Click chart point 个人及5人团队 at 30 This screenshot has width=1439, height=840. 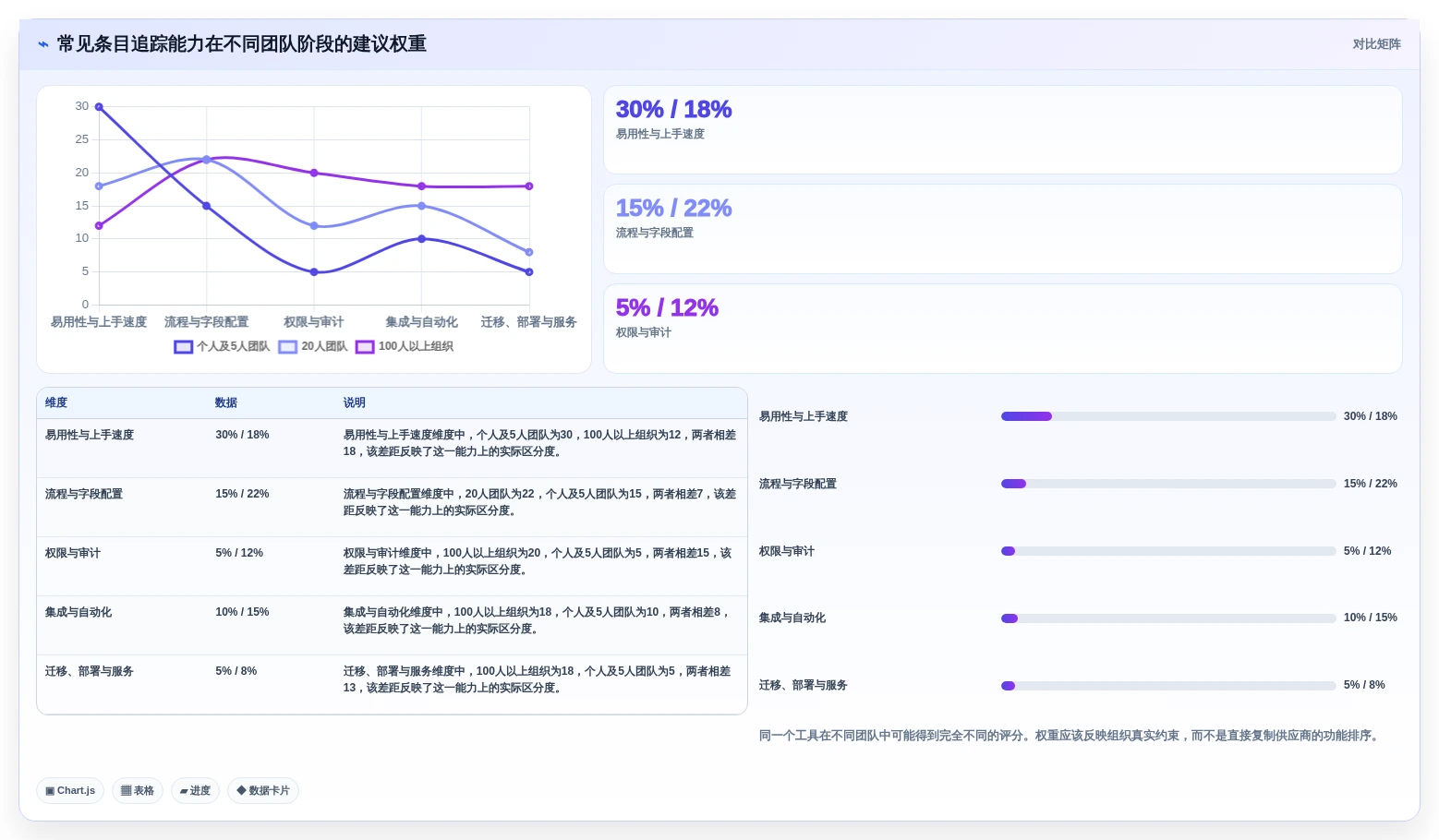pos(99,107)
